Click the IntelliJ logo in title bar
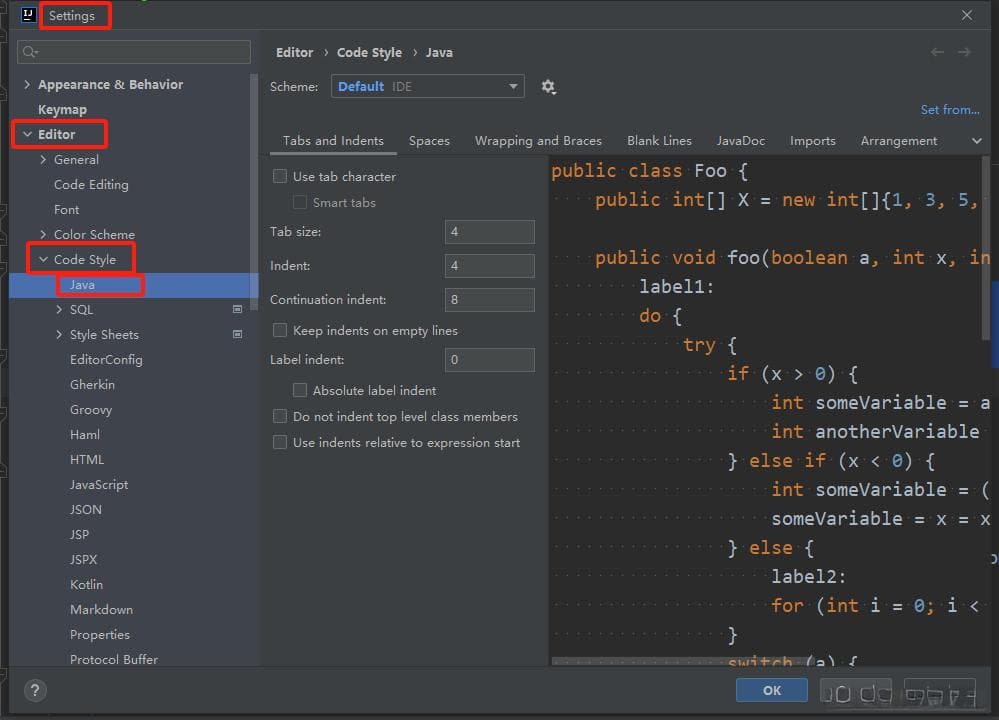This screenshot has height=720, width=999. (x=28, y=15)
